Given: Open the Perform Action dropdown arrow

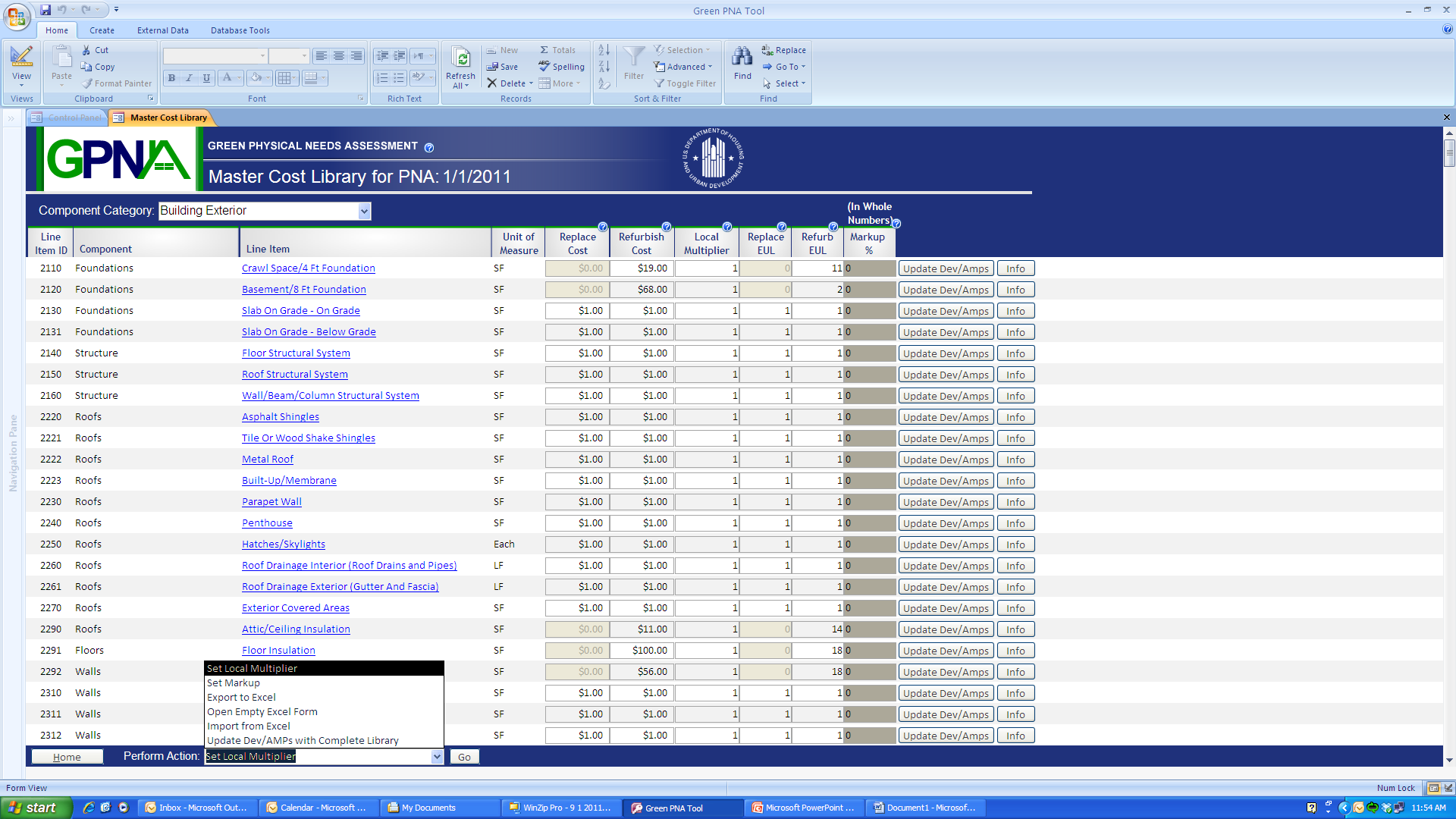Looking at the screenshot, I should (x=437, y=757).
